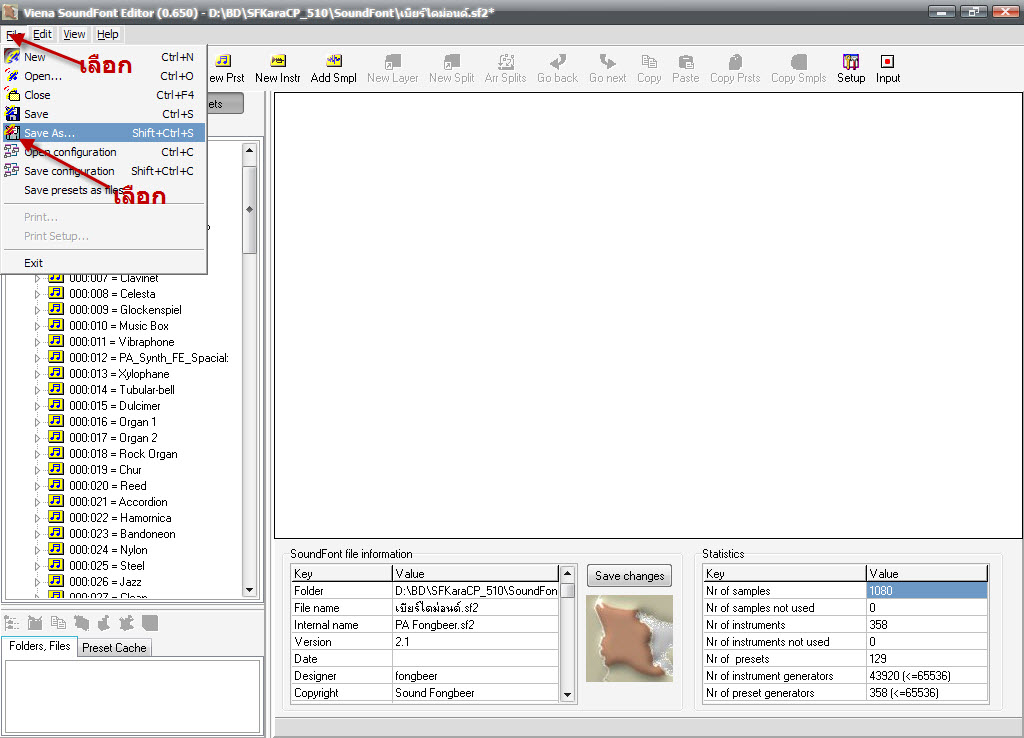1024x738 pixels.
Task: Expand the 000:014 = Tubular-bell preset
Action: (x=37, y=391)
